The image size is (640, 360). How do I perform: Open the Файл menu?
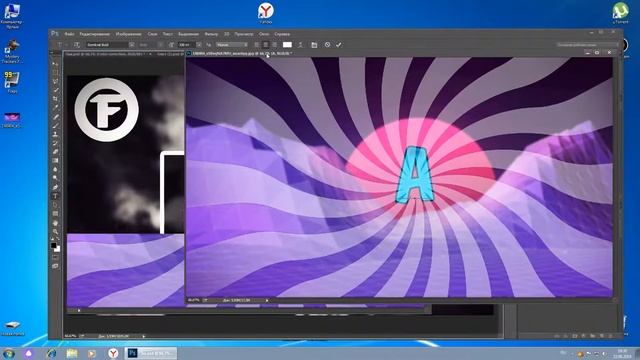pyautogui.click(x=69, y=34)
